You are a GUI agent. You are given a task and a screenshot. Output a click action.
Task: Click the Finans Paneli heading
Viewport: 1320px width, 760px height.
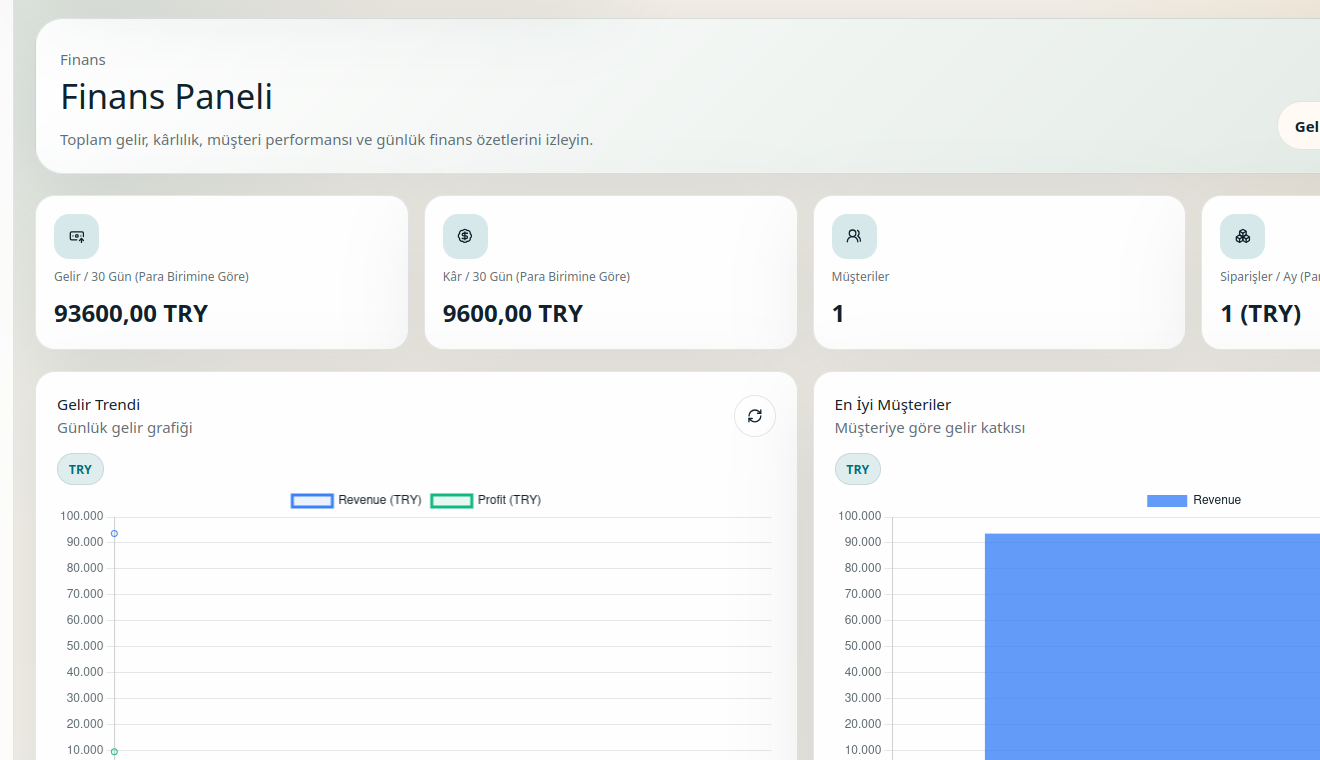click(x=166, y=97)
